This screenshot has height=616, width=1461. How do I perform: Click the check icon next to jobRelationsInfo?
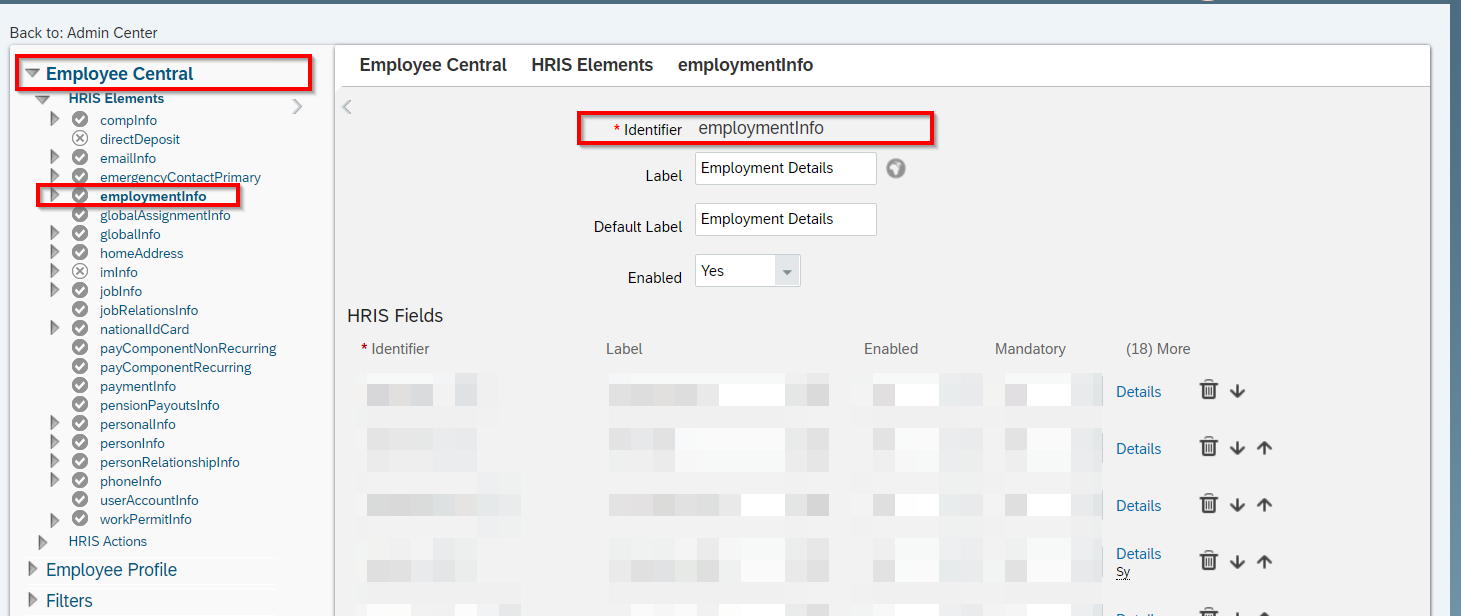(80, 310)
